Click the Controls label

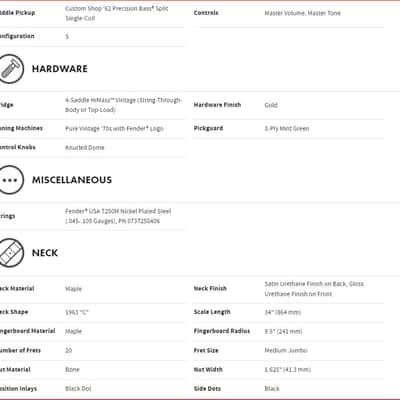pyautogui.click(x=206, y=13)
